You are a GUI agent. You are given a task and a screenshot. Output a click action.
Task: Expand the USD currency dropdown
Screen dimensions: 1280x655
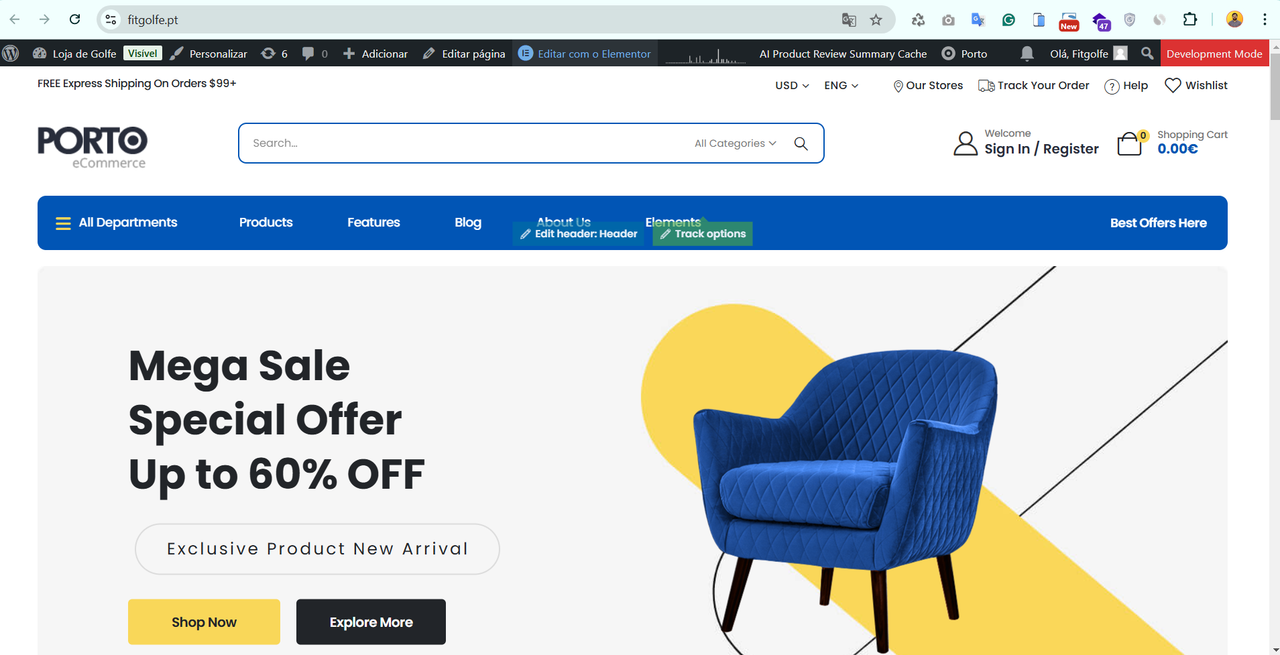(792, 85)
